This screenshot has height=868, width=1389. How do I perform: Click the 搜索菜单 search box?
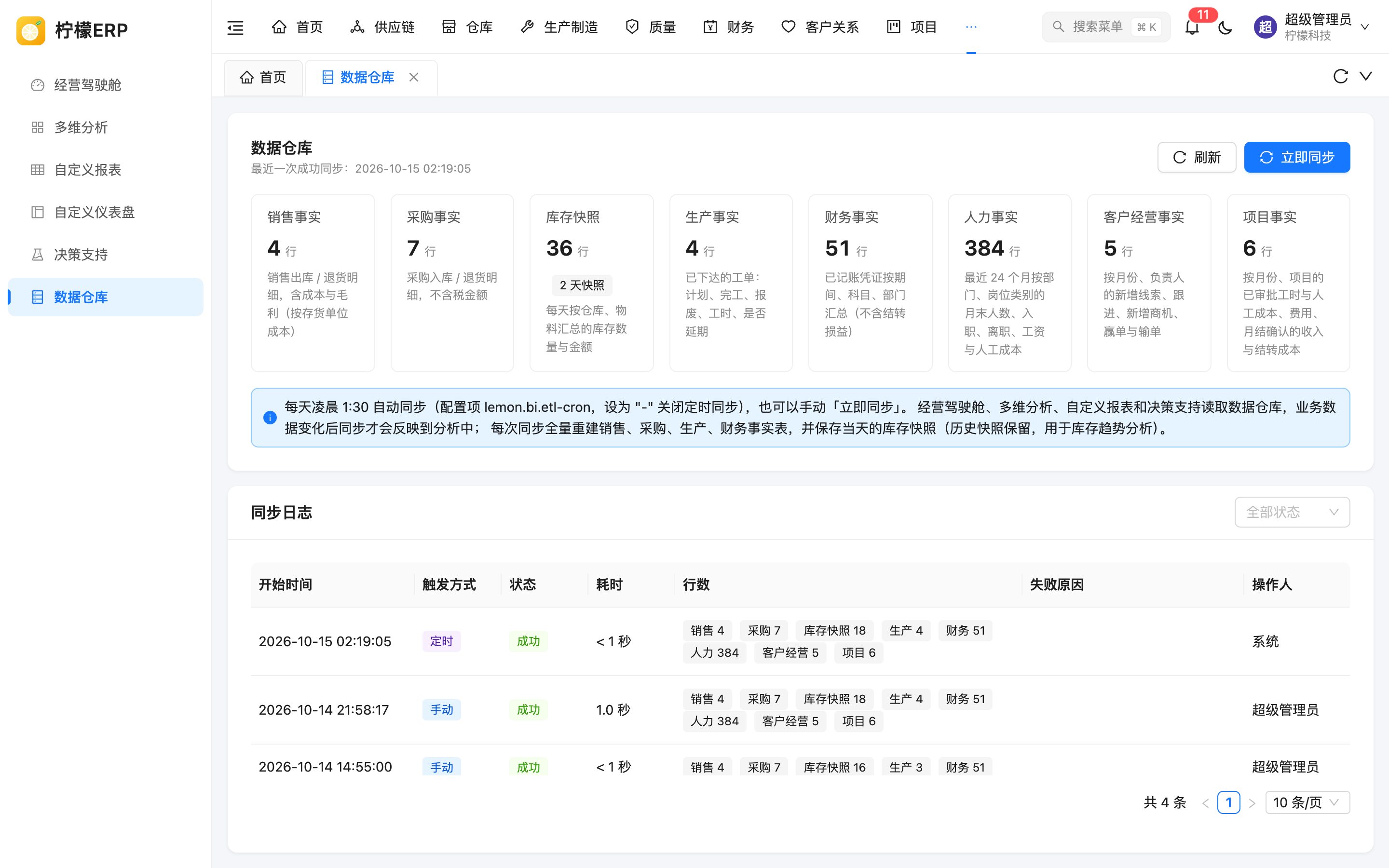click(x=1105, y=27)
